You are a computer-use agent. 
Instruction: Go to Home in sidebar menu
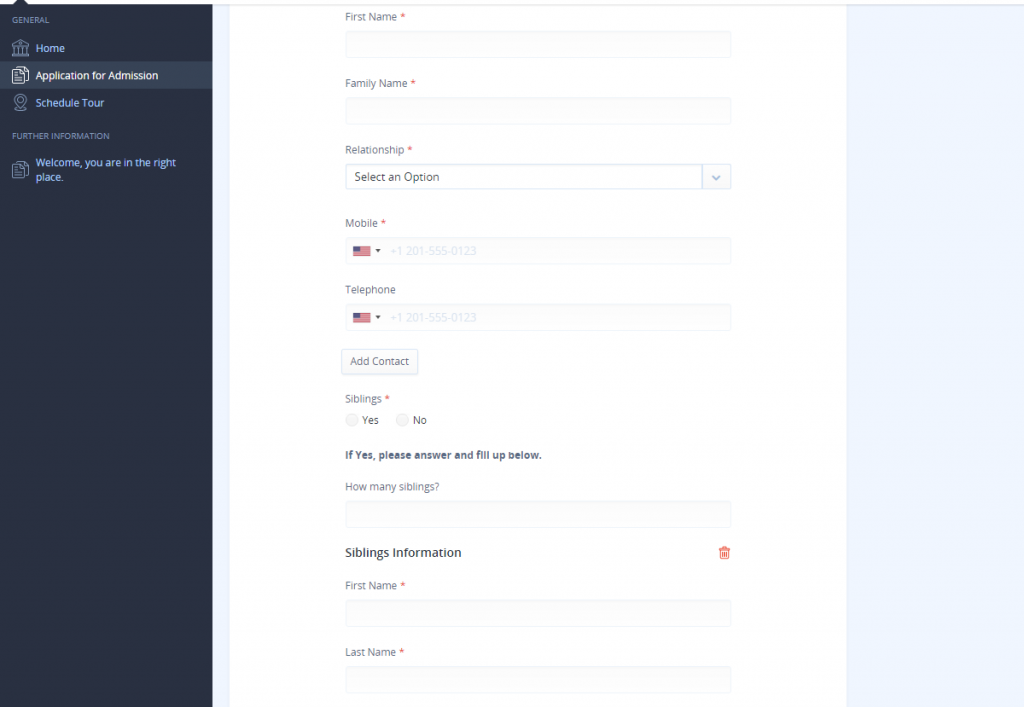(50, 48)
